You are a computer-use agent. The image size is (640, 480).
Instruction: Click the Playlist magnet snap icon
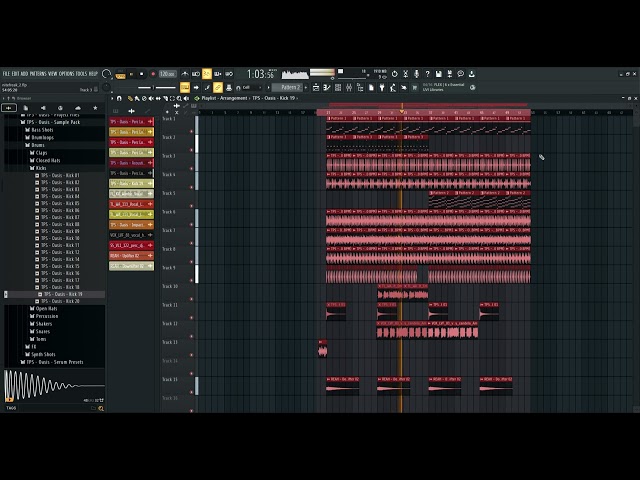(x=119, y=98)
